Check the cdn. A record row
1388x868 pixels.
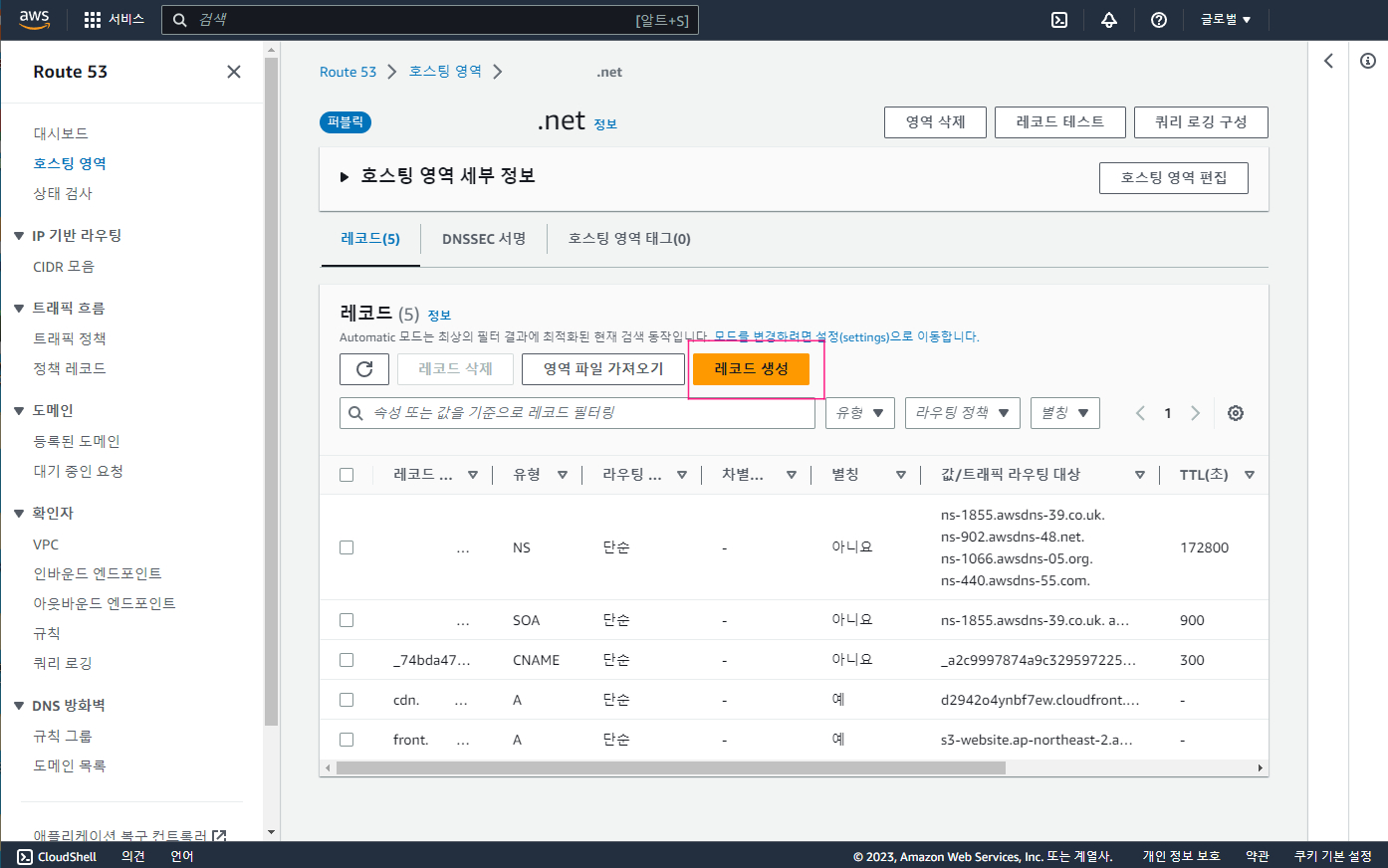(347, 700)
